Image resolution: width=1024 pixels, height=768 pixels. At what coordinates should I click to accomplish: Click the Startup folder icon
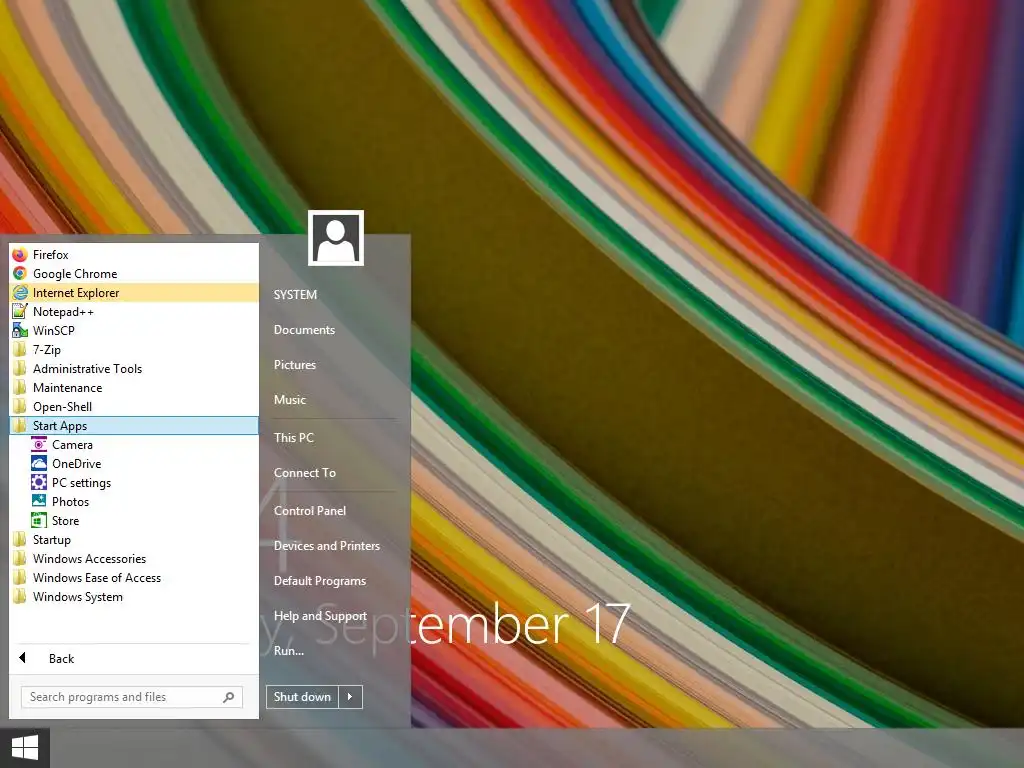pyautogui.click(x=20, y=539)
